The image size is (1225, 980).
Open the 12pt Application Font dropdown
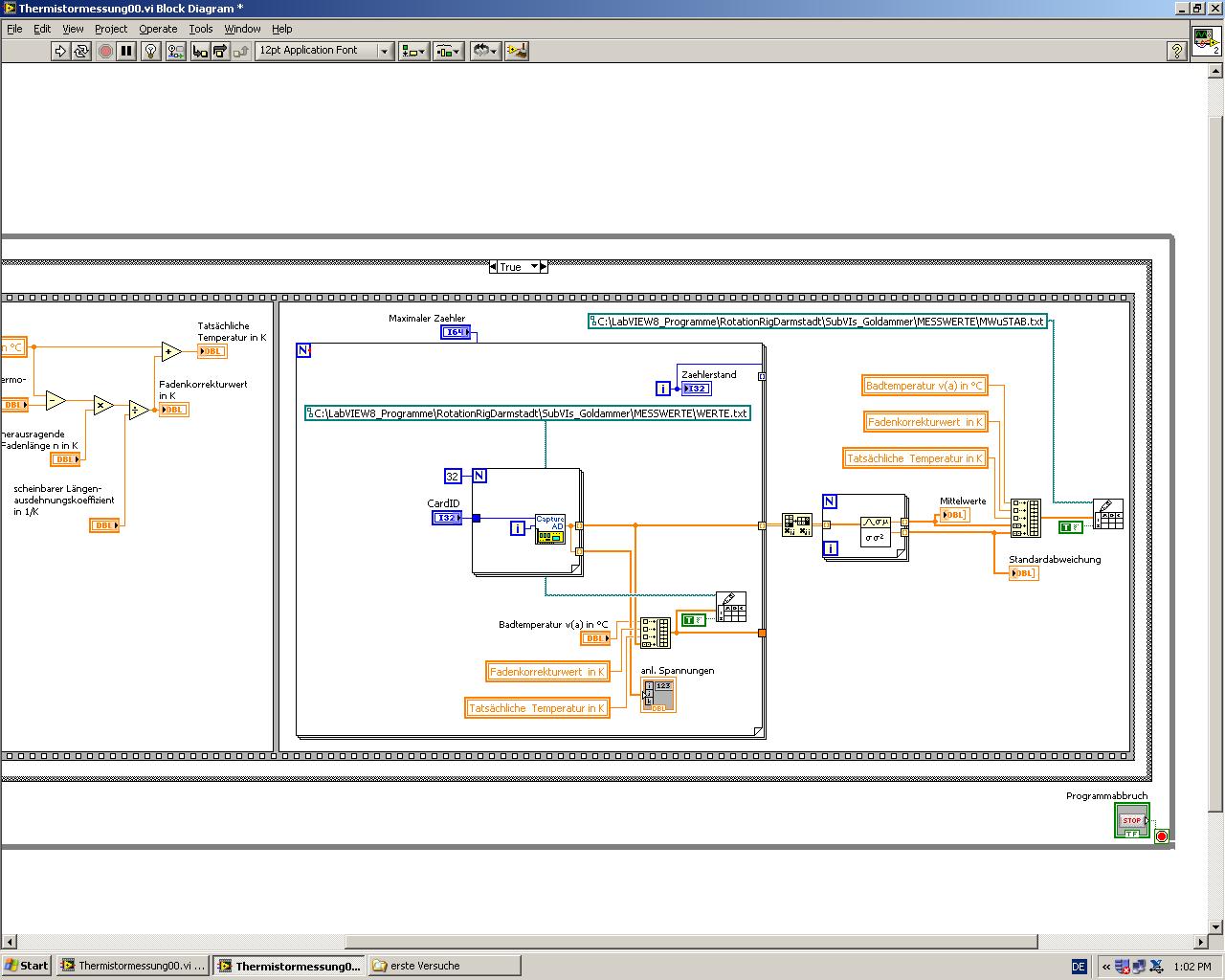click(x=324, y=51)
